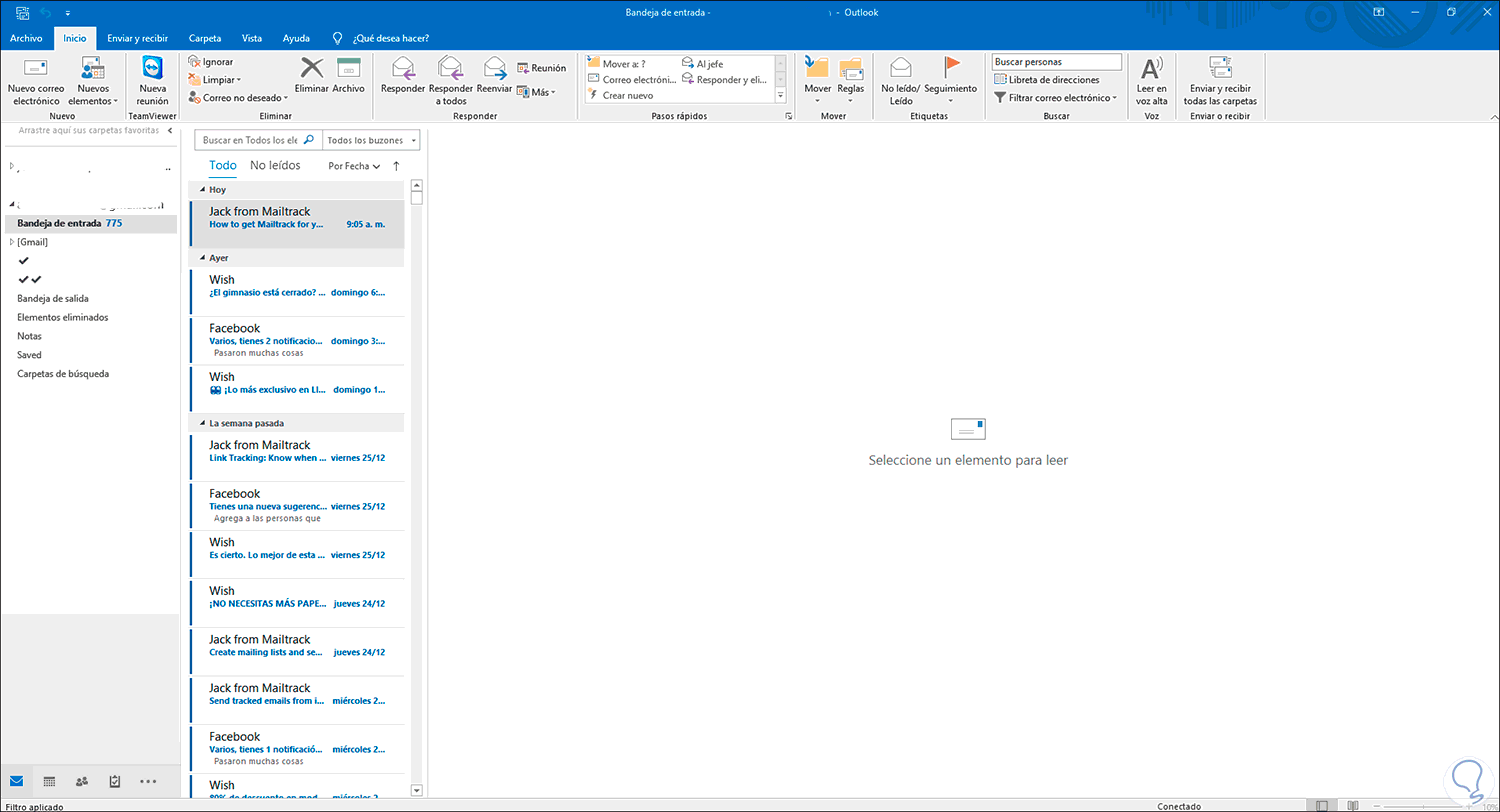Reply with the Responder button

[403, 76]
